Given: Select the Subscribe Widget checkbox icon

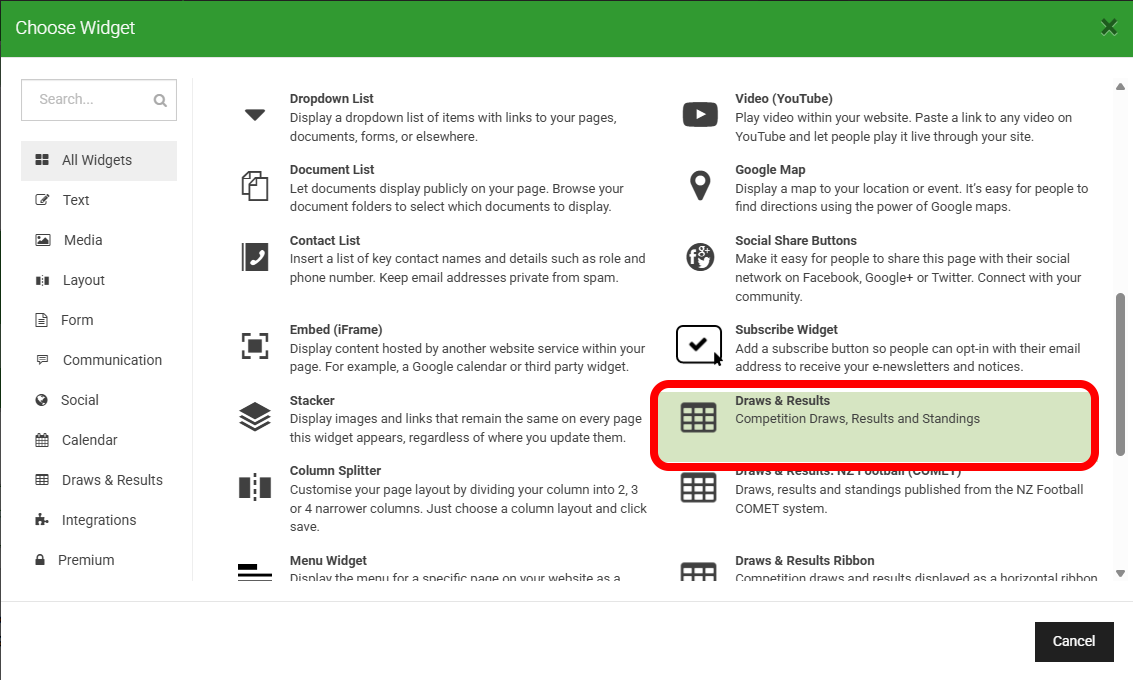Looking at the screenshot, I should click(x=698, y=345).
